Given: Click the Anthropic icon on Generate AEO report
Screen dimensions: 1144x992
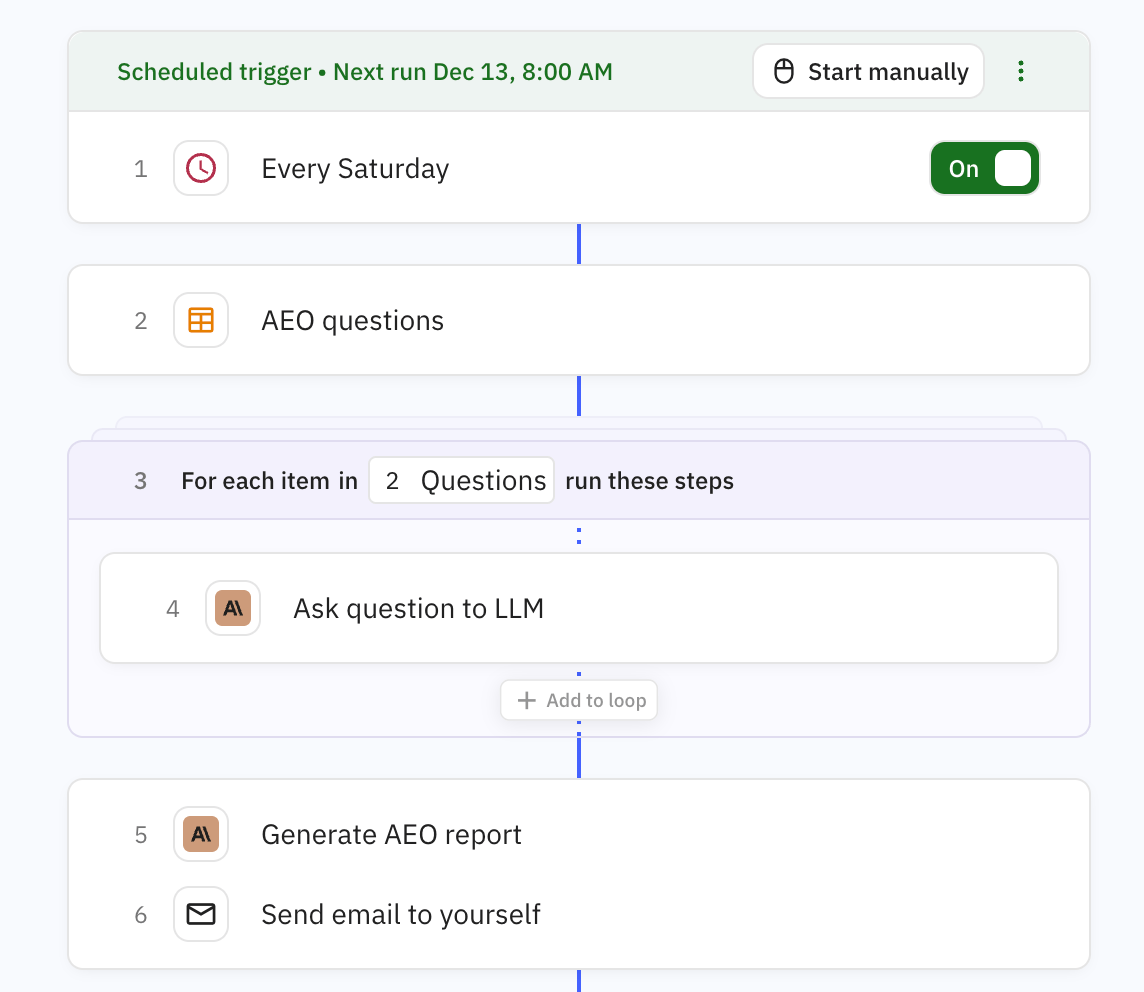Looking at the screenshot, I should pyautogui.click(x=201, y=834).
